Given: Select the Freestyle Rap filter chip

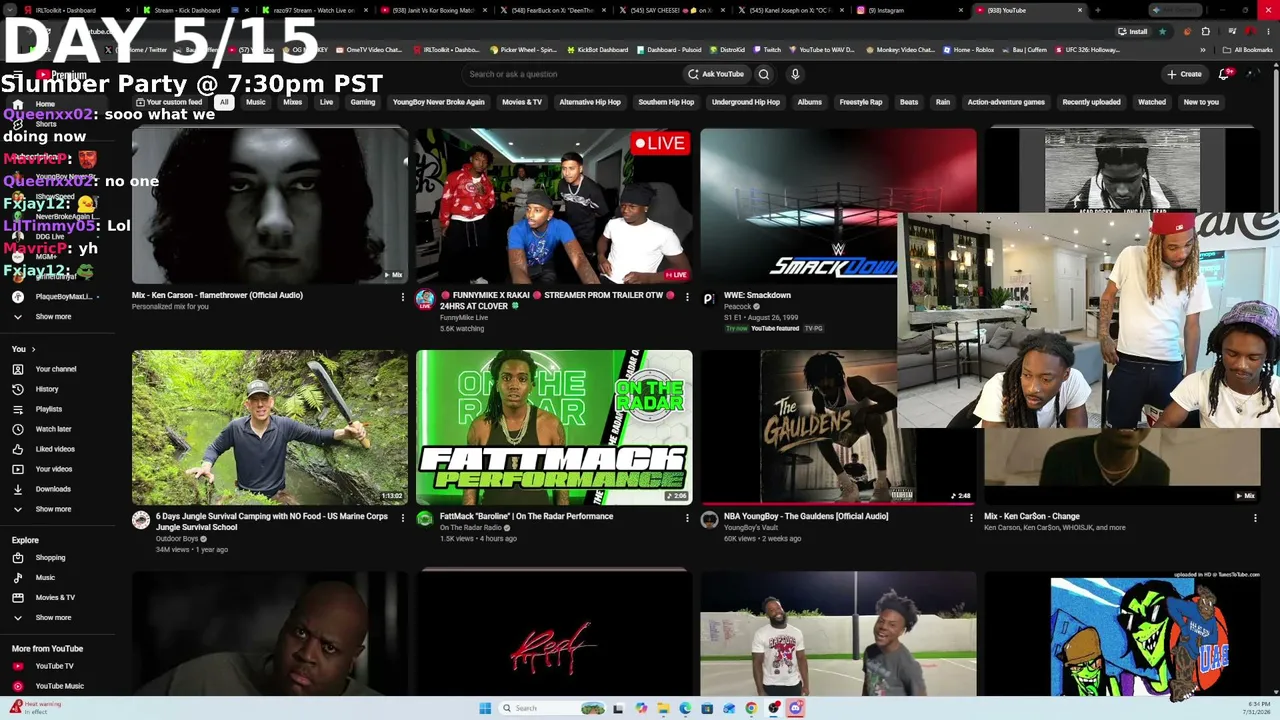Looking at the screenshot, I should coord(861,102).
